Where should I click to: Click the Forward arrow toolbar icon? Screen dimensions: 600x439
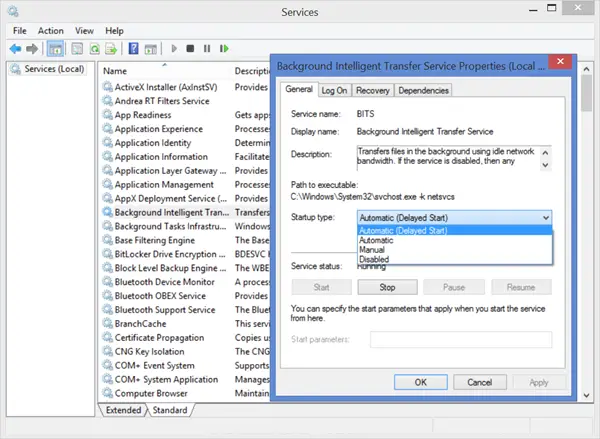pos(33,48)
